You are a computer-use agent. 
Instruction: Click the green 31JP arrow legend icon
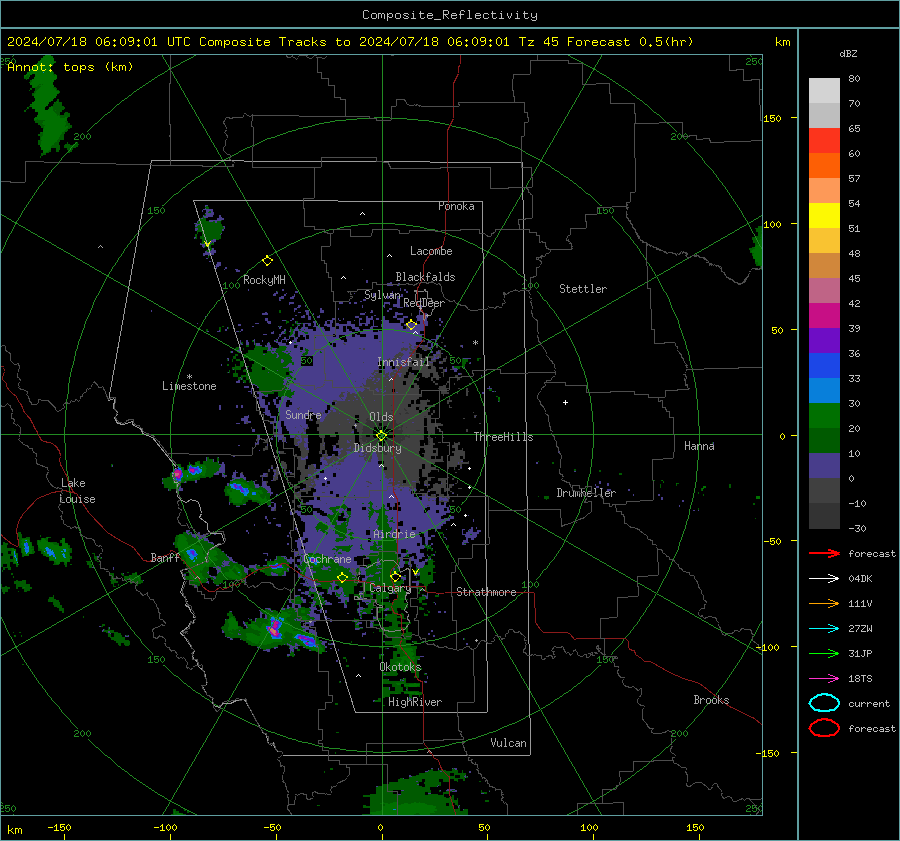[x=824, y=653]
